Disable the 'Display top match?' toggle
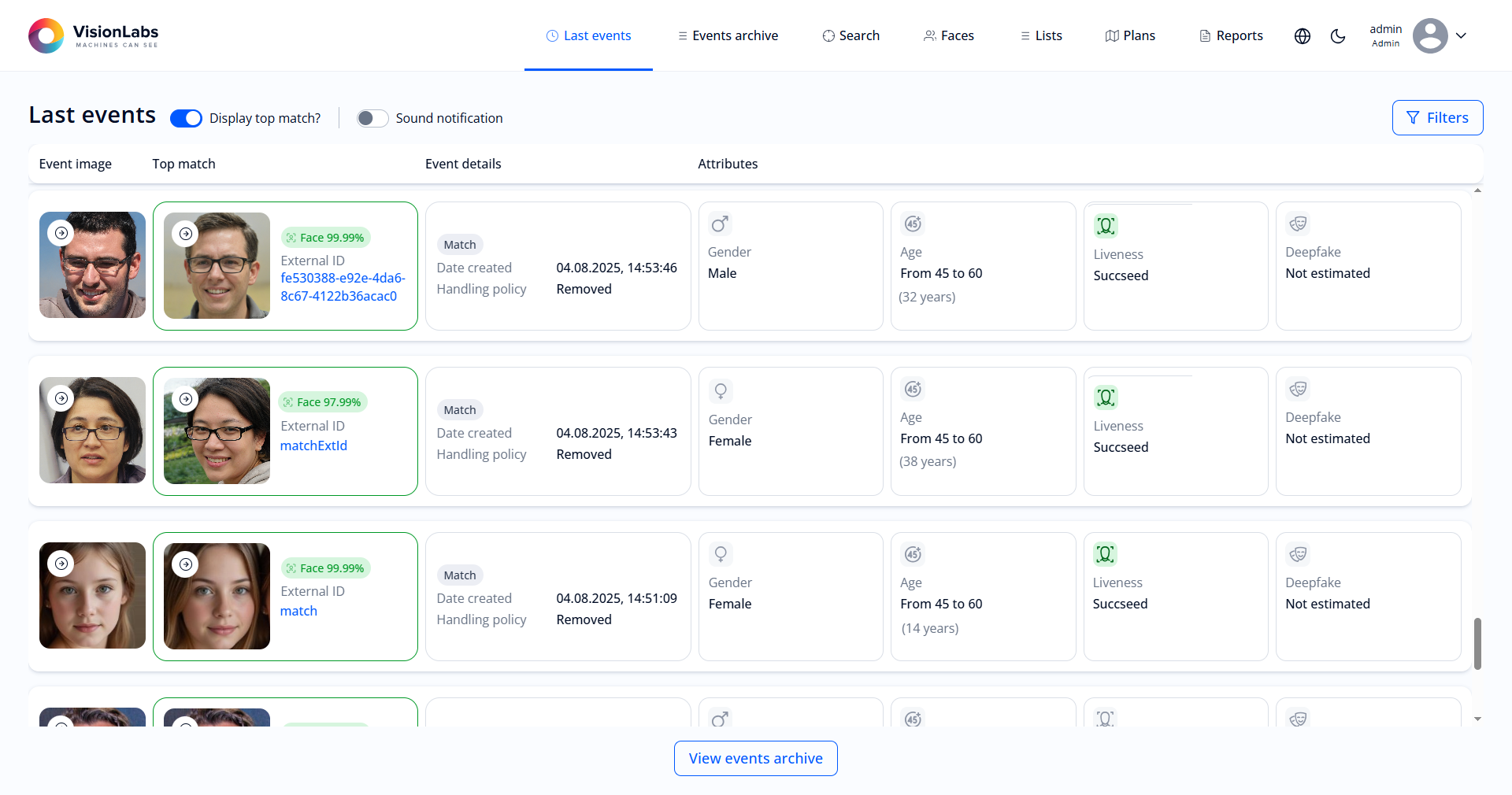 click(186, 118)
